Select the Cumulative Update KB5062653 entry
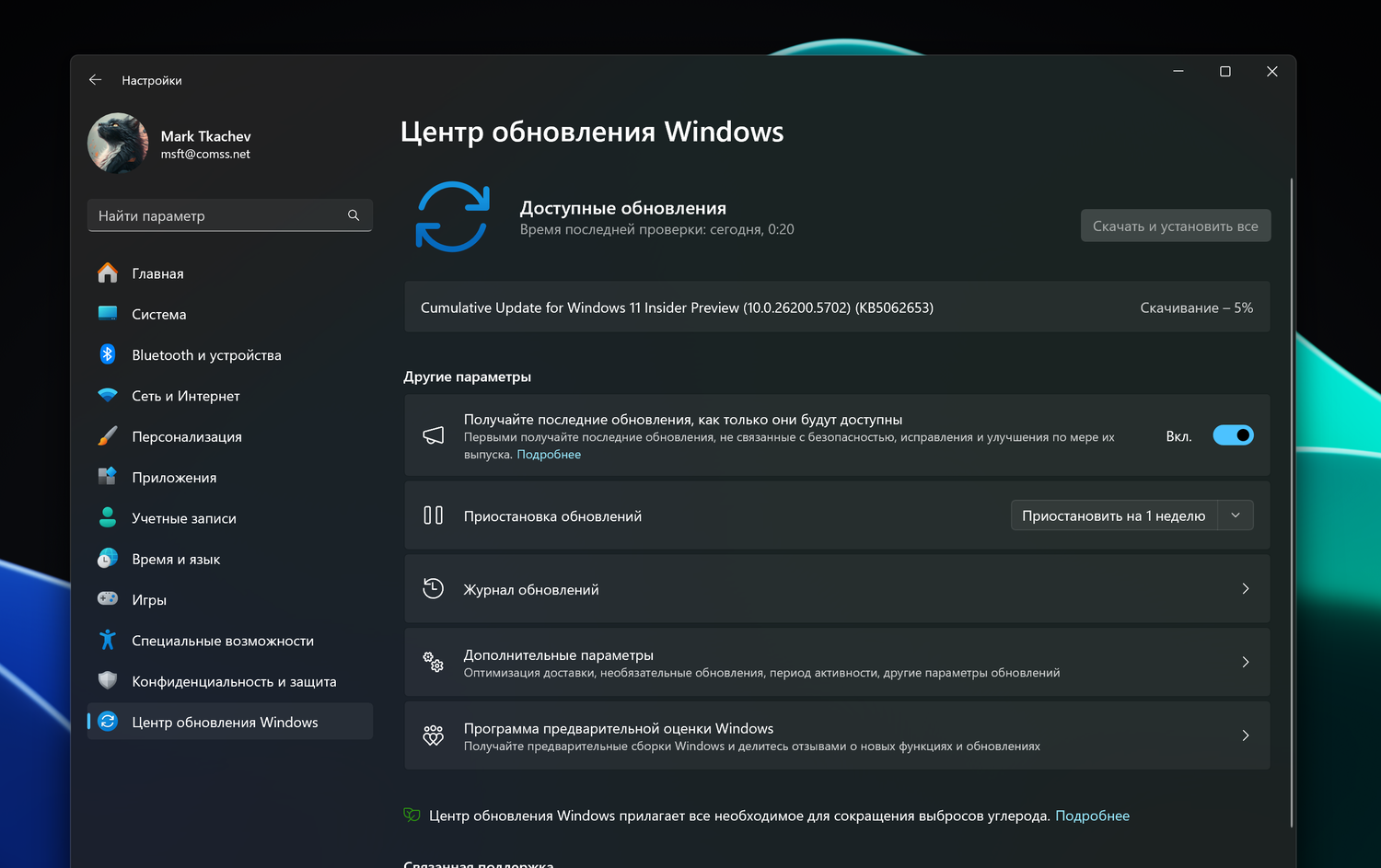 (837, 307)
